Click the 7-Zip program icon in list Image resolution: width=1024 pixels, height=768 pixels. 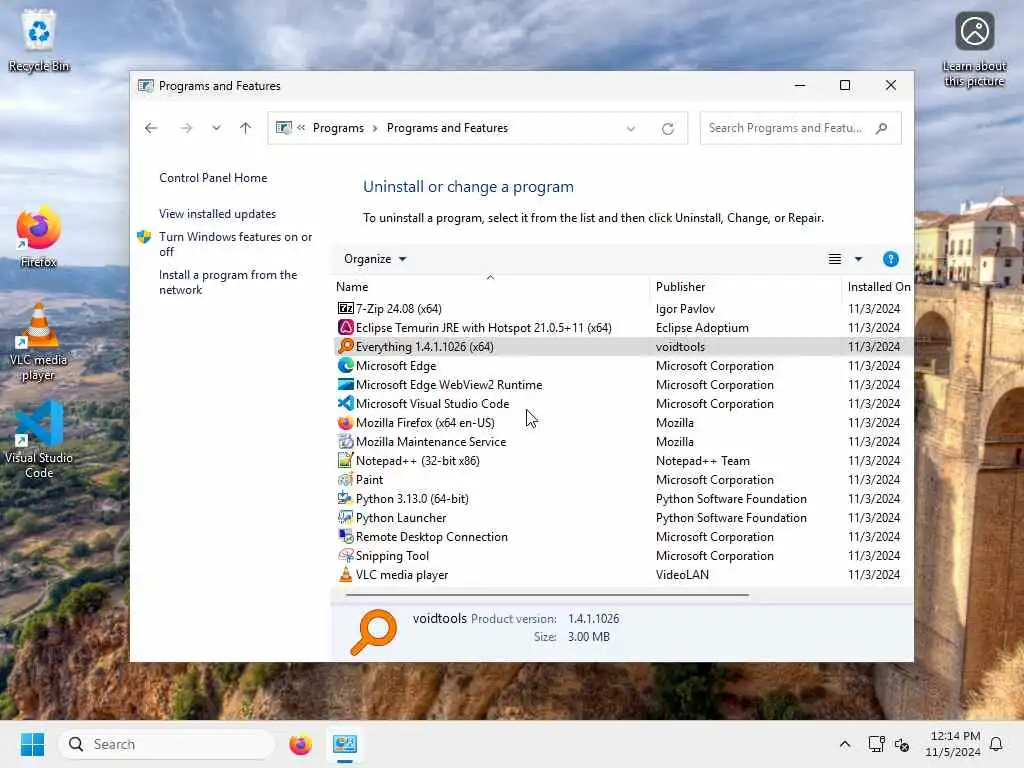pos(345,308)
